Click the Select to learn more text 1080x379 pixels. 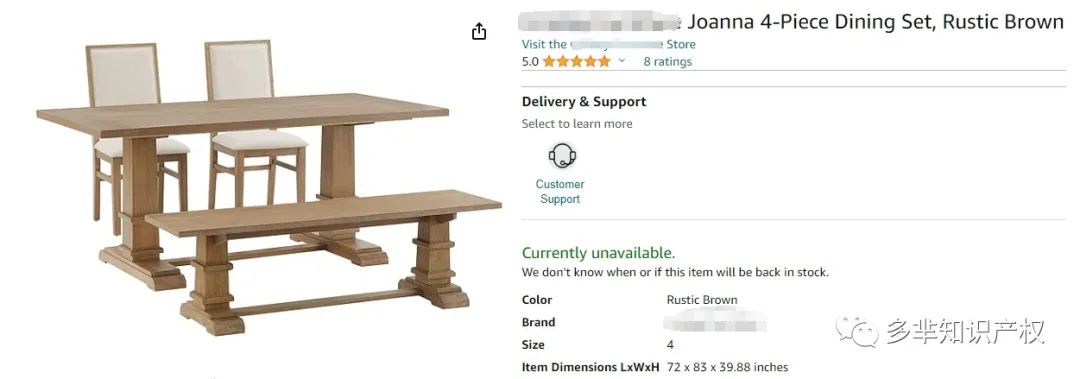(577, 124)
